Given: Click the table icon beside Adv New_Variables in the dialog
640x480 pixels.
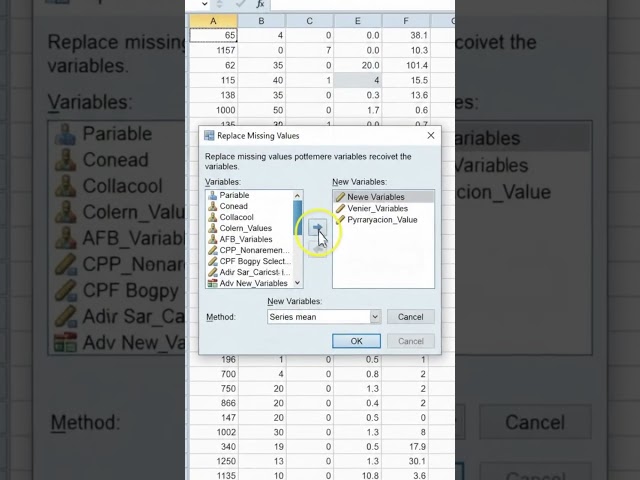Looking at the screenshot, I should click(212, 283).
